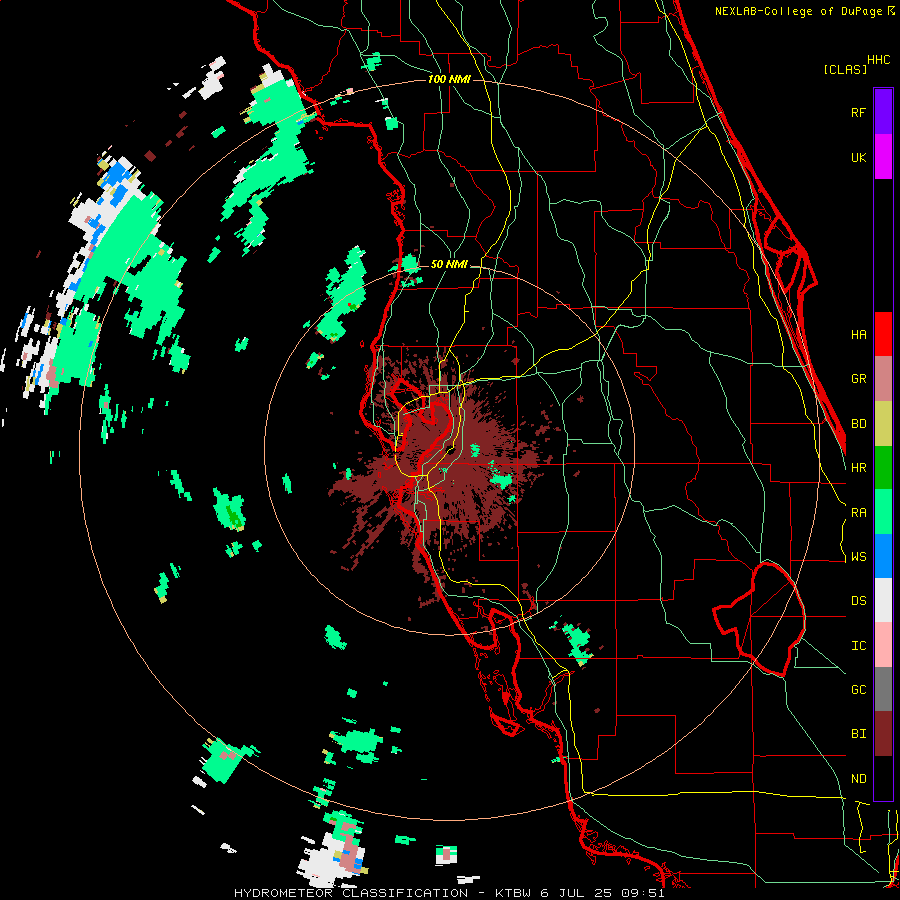The height and width of the screenshot is (900, 900).
Task: Click the 50 NMI range ring label
Action: [x=449, y=265]
